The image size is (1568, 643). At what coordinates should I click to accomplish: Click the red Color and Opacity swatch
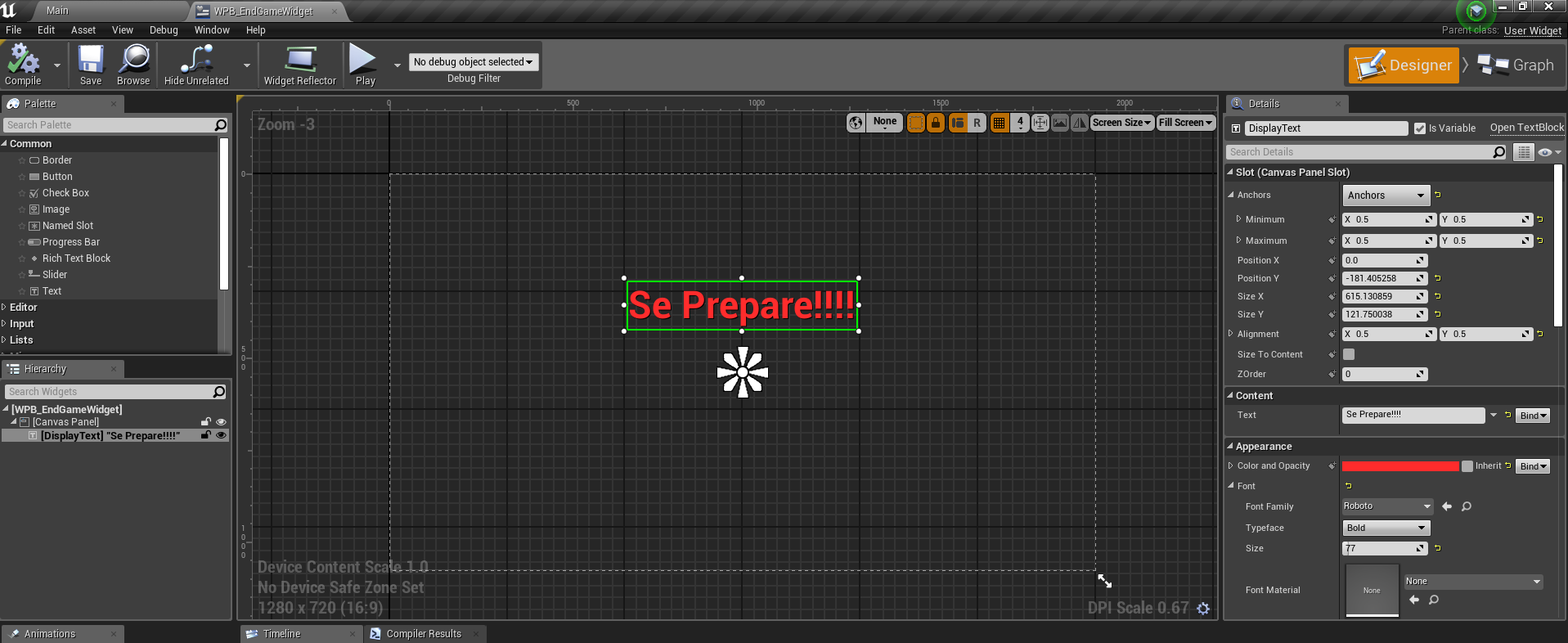(1400, 466)
